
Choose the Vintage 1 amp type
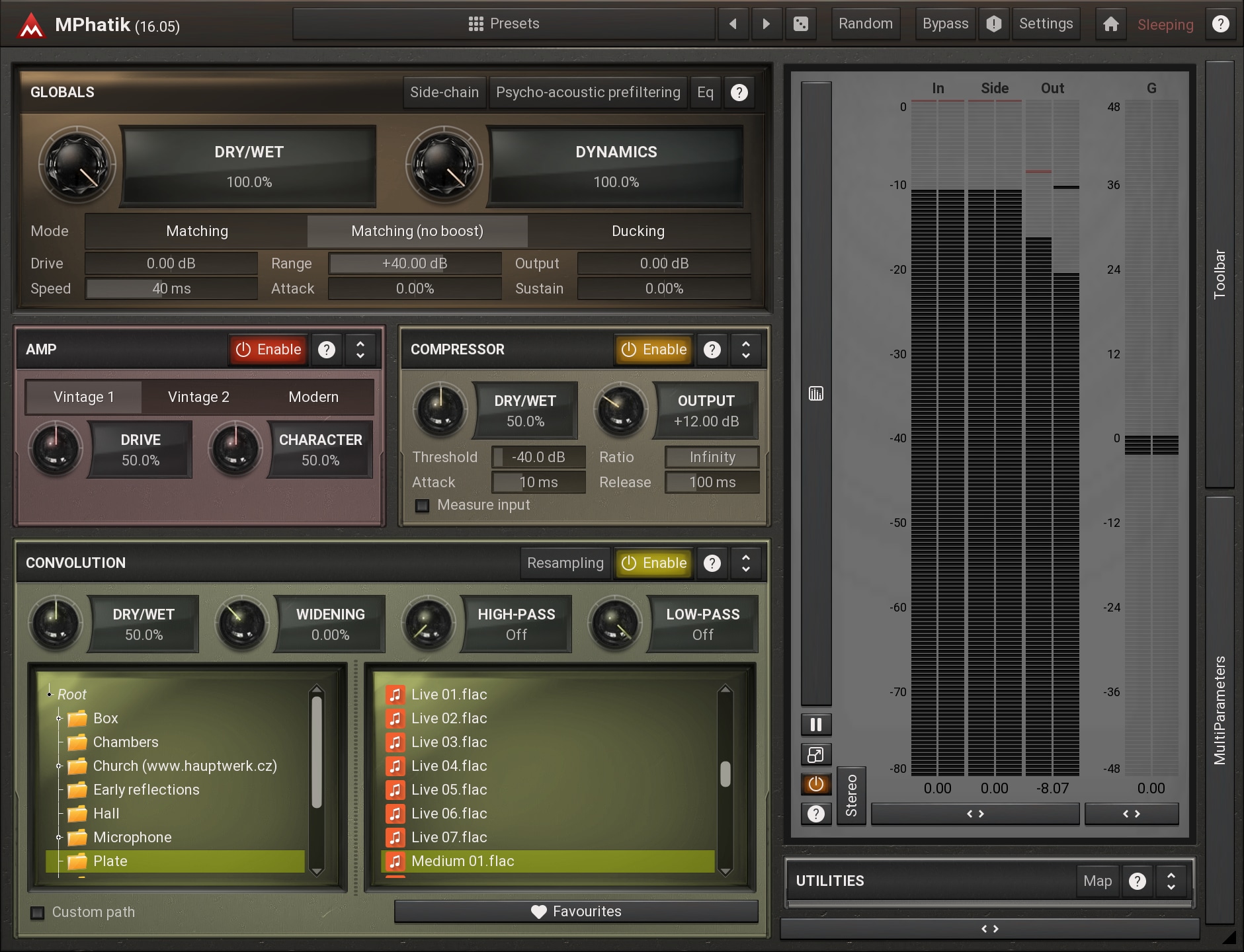(84, 397)
